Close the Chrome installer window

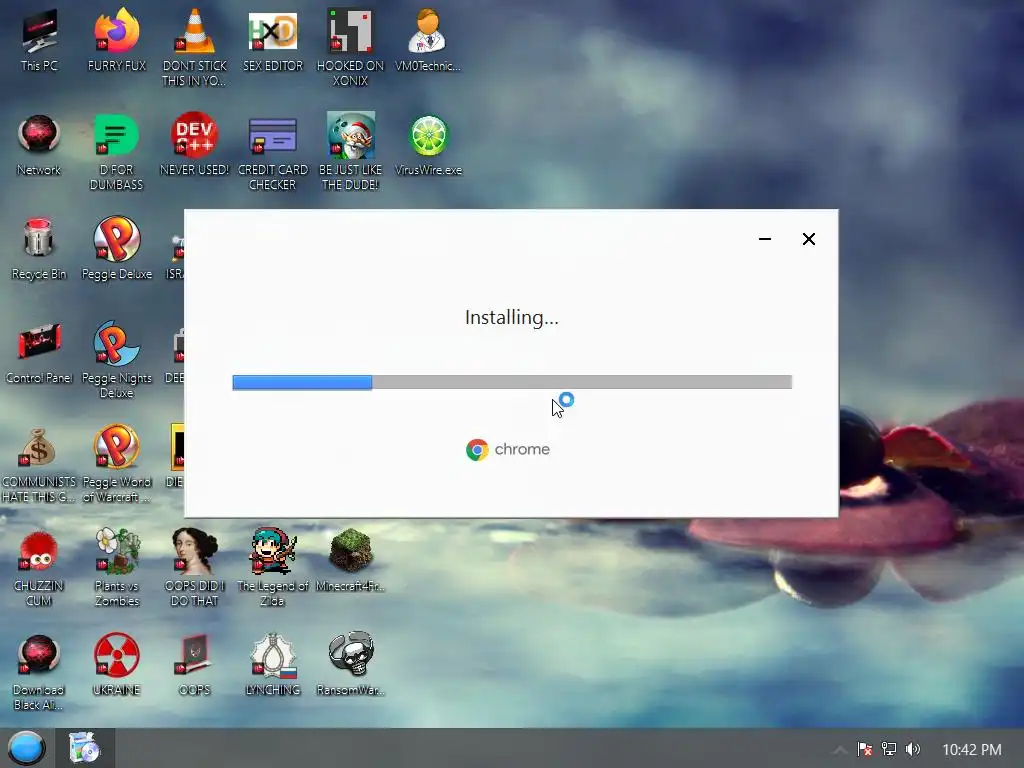click(x=808, y=239)
